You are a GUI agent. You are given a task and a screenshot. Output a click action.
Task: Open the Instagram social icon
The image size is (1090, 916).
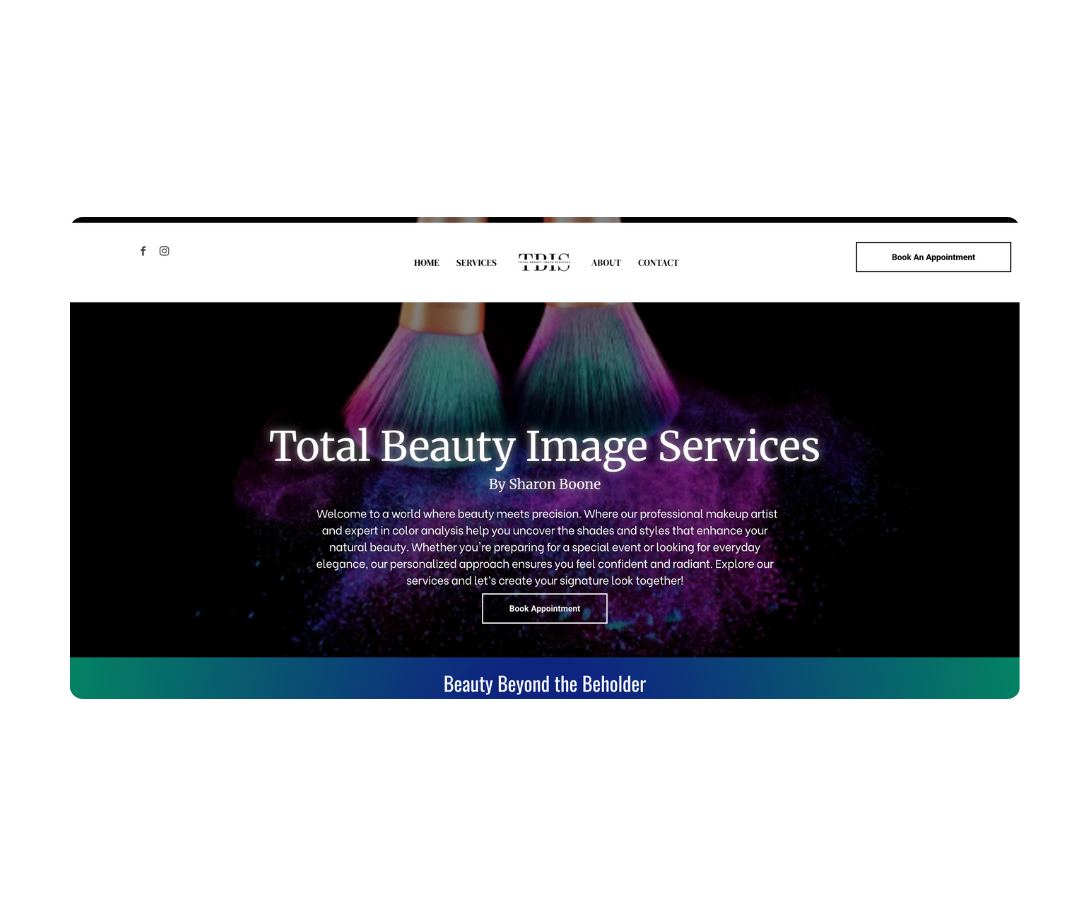click(x=164, y=251)
